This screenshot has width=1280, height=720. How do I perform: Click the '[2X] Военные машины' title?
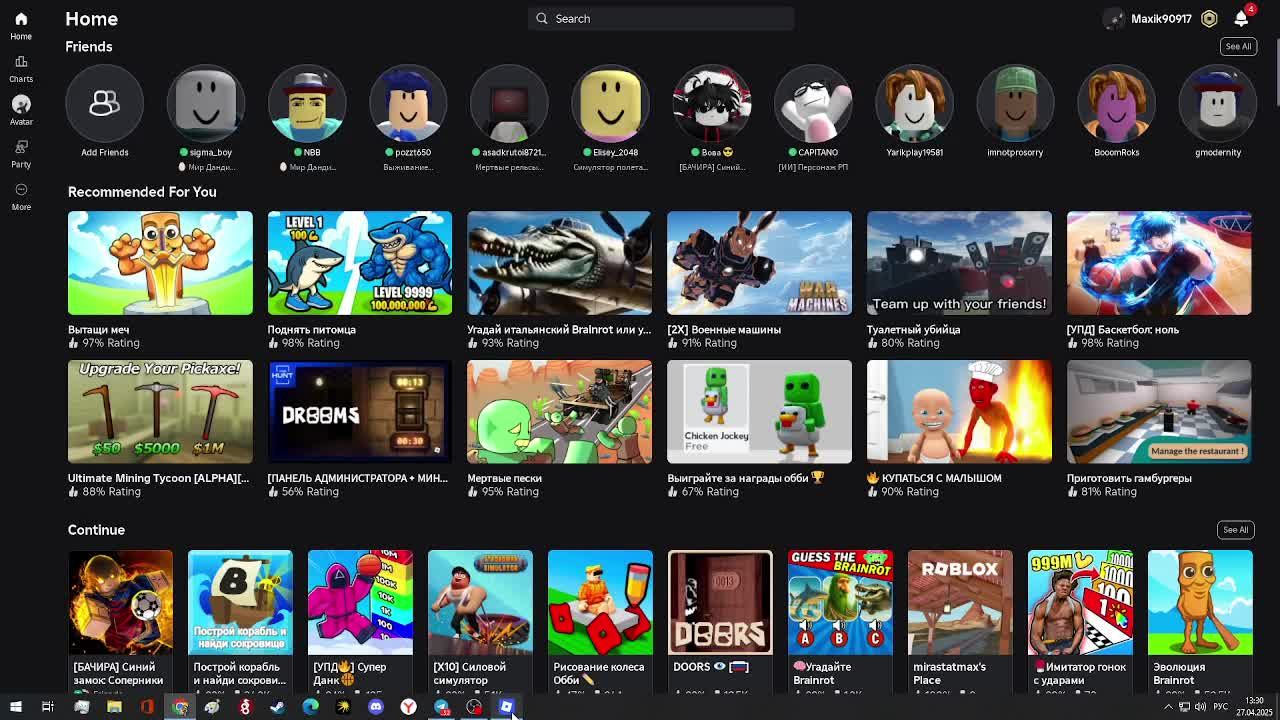tap(724, 329)
